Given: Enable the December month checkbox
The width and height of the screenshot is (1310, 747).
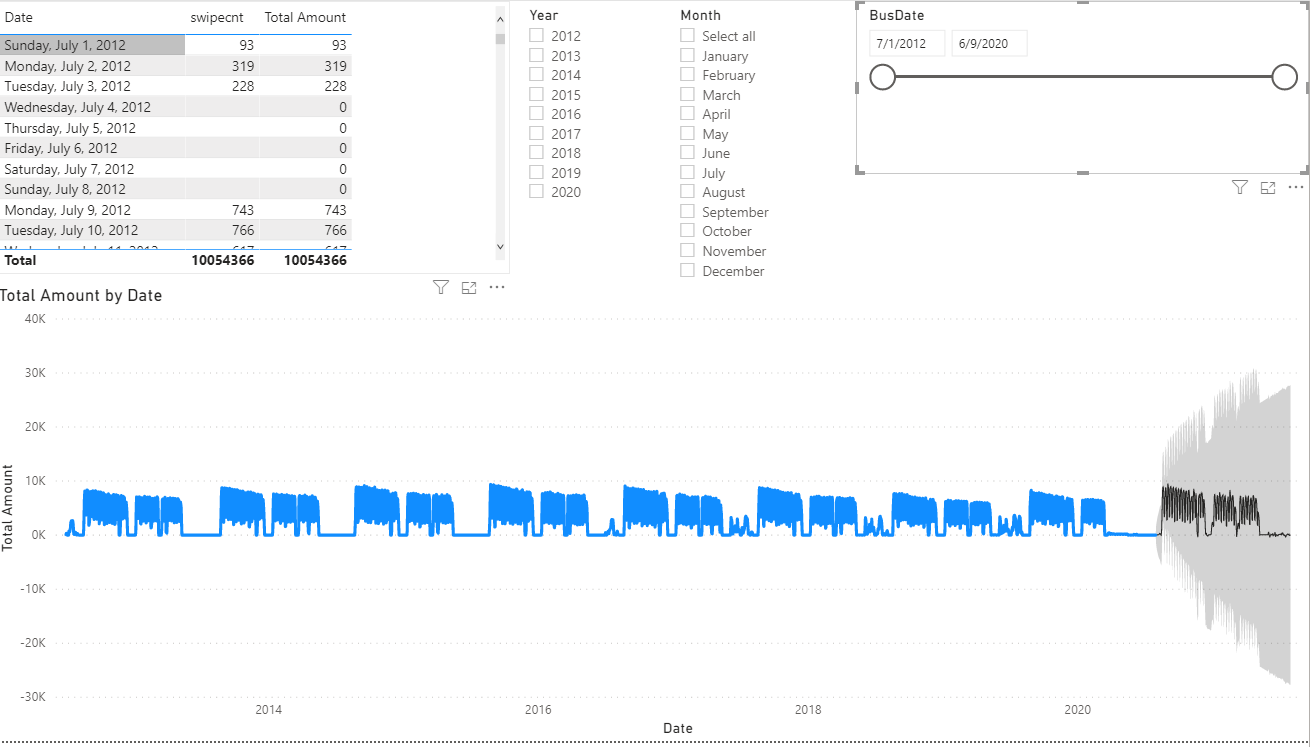Looking at the screenshot, I should pyautogui.click(x=688, y=270).
